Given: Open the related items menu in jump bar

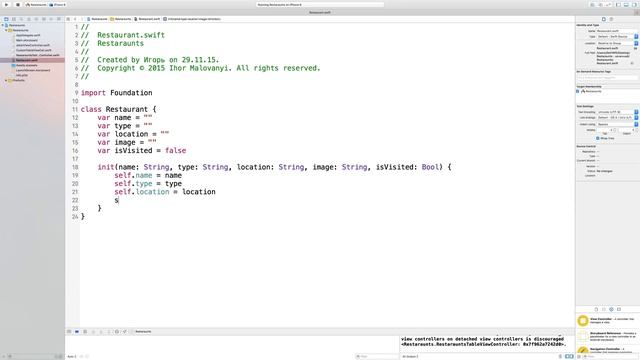Looking at the screenshot, I should pos(68,19).
